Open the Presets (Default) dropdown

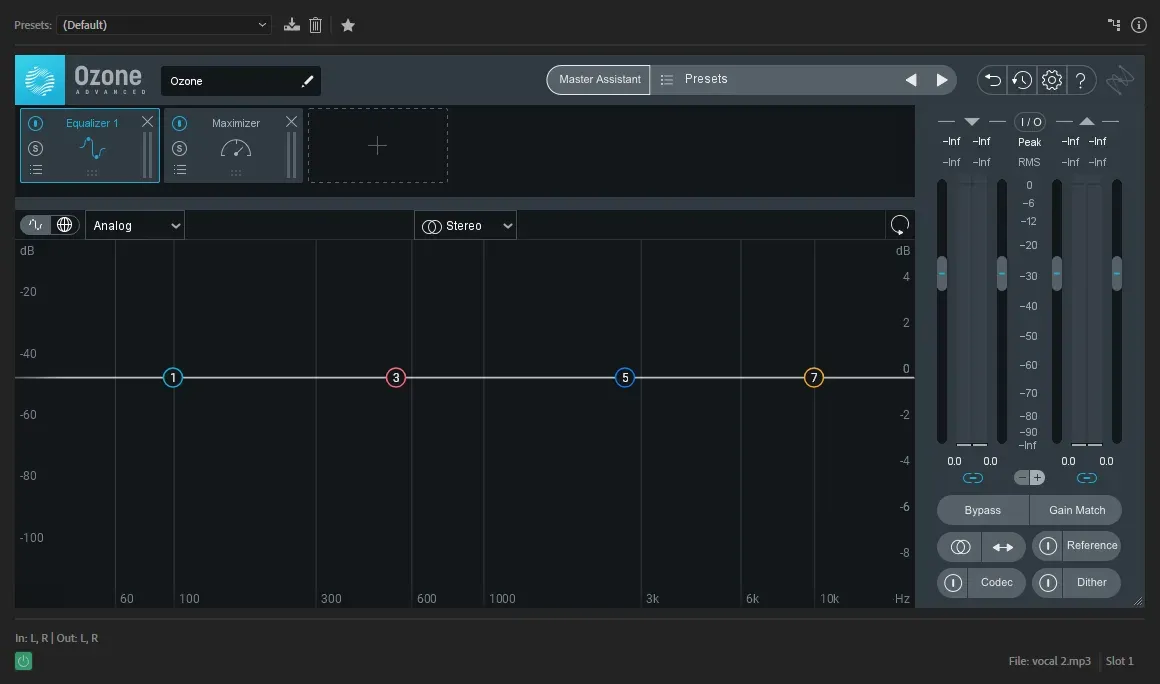click(163, 25)
